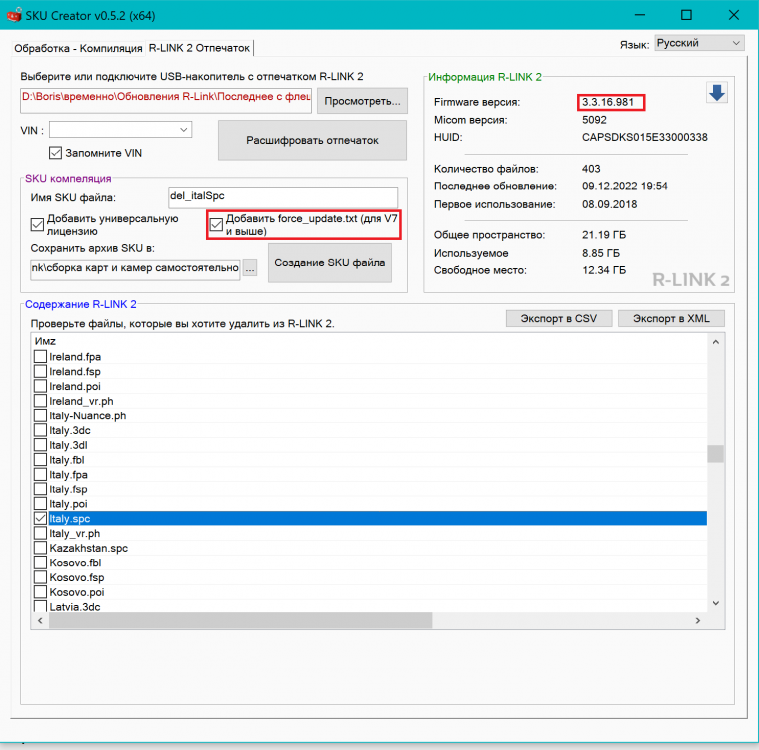
Task: Check the Italy.fsp checkbox
Action: 40,489
